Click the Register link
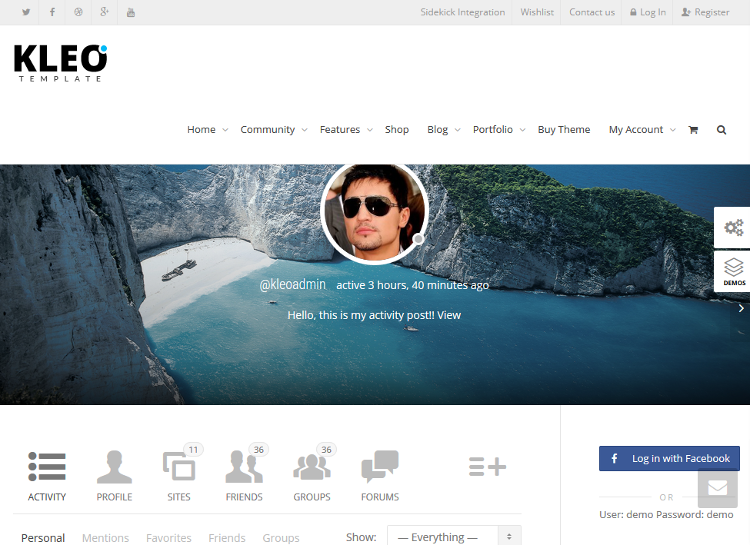Viewport: 750px width, 545px height. pyautogui.click(x=706, y=12)
